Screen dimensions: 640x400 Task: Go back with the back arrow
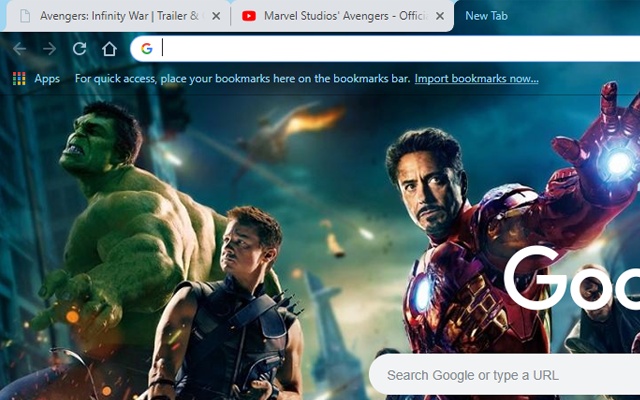click(x=19, y=49)
